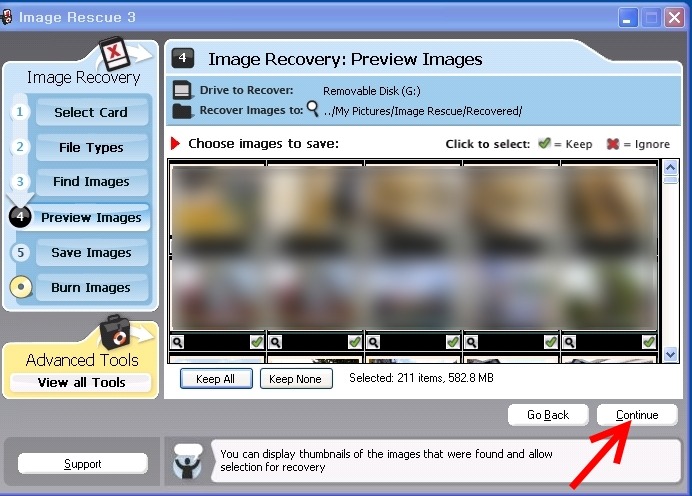The image size is (692, 496).
Task: Click Continue to proceed
Action: 637,415
